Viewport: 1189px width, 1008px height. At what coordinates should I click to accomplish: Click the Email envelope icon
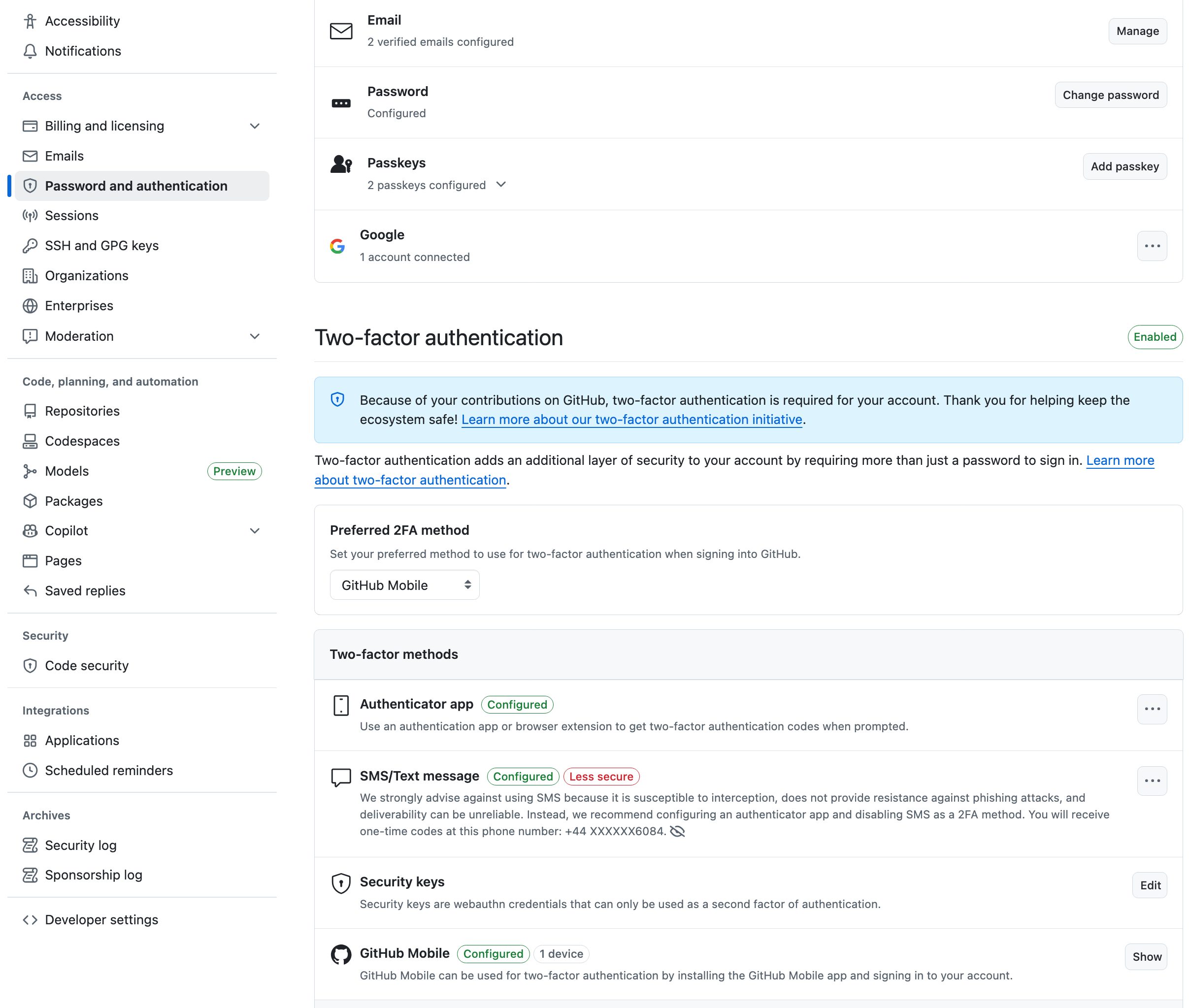[341, 32]
